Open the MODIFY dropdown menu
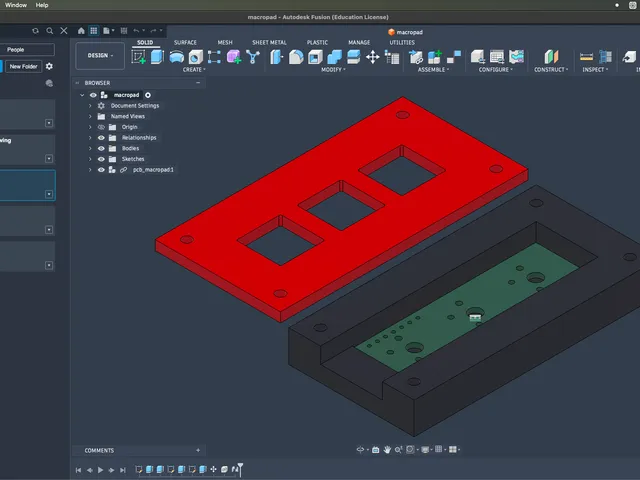Image resolution: width=640 pixels, height=480 pixels. click(333, 70)
